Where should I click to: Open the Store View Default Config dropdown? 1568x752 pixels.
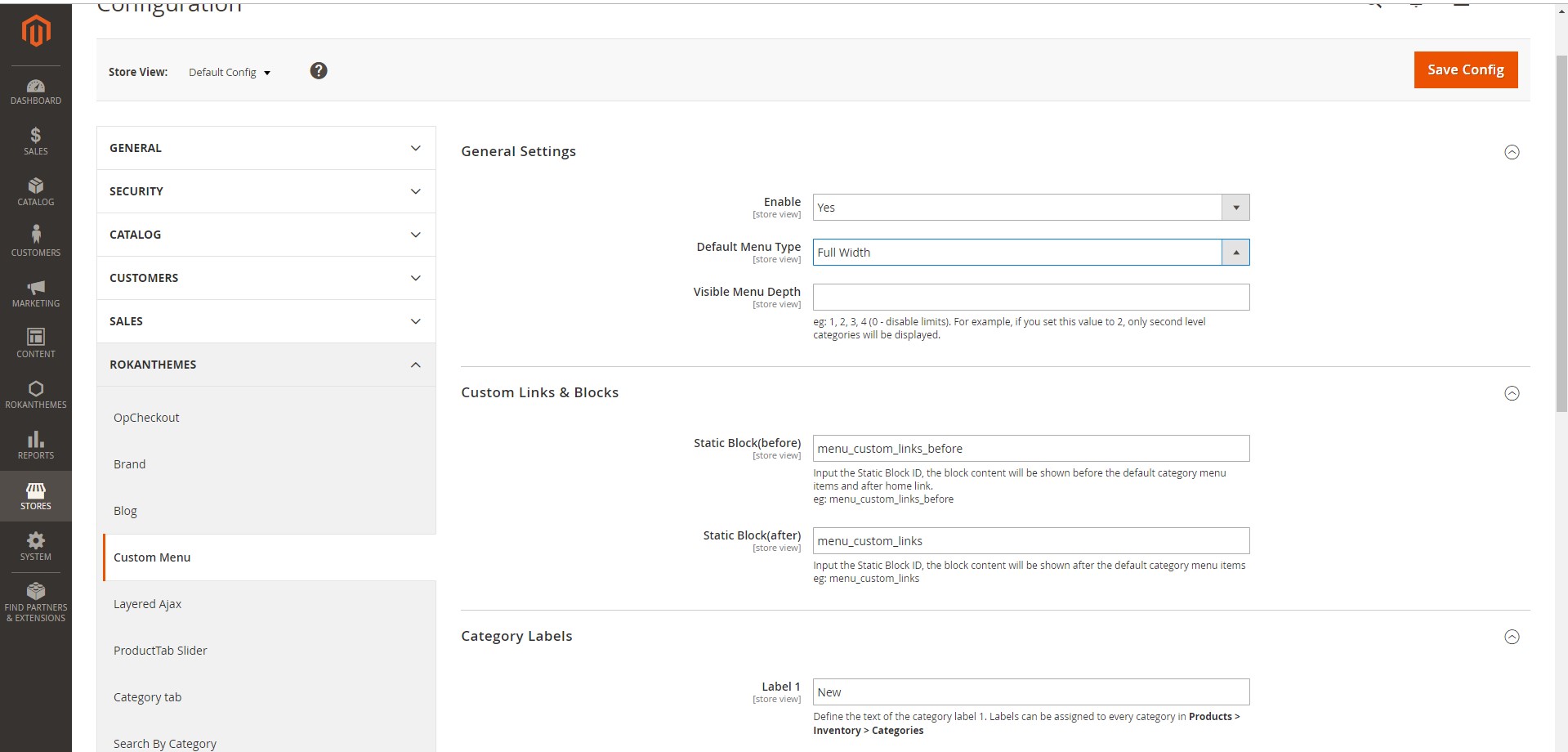click(230, 72)
